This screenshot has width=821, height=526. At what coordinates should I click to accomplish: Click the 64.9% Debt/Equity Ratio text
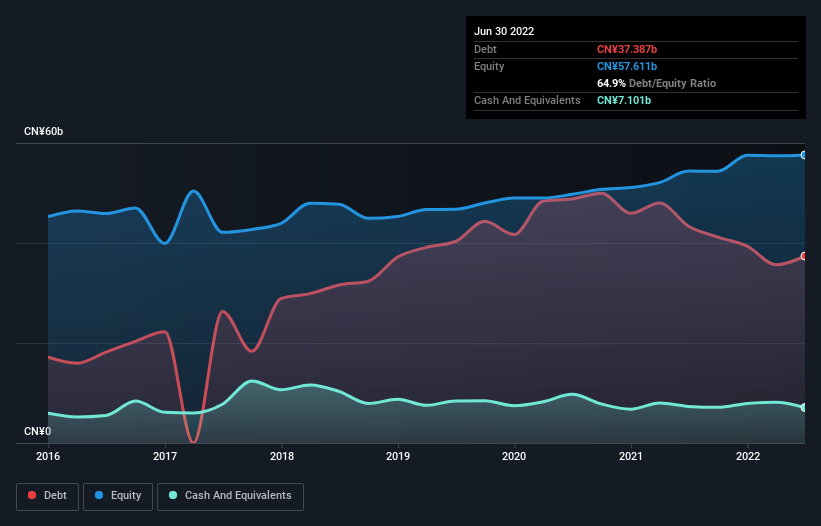coord(656,83)
